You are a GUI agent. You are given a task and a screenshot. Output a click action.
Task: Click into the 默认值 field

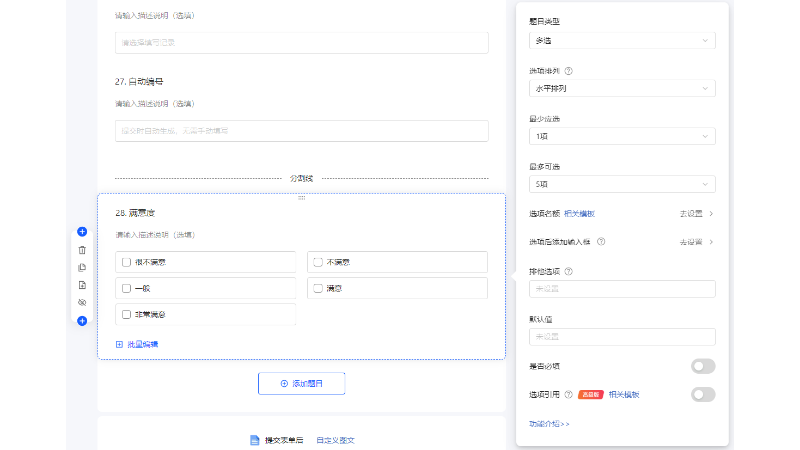click(622, 337)
